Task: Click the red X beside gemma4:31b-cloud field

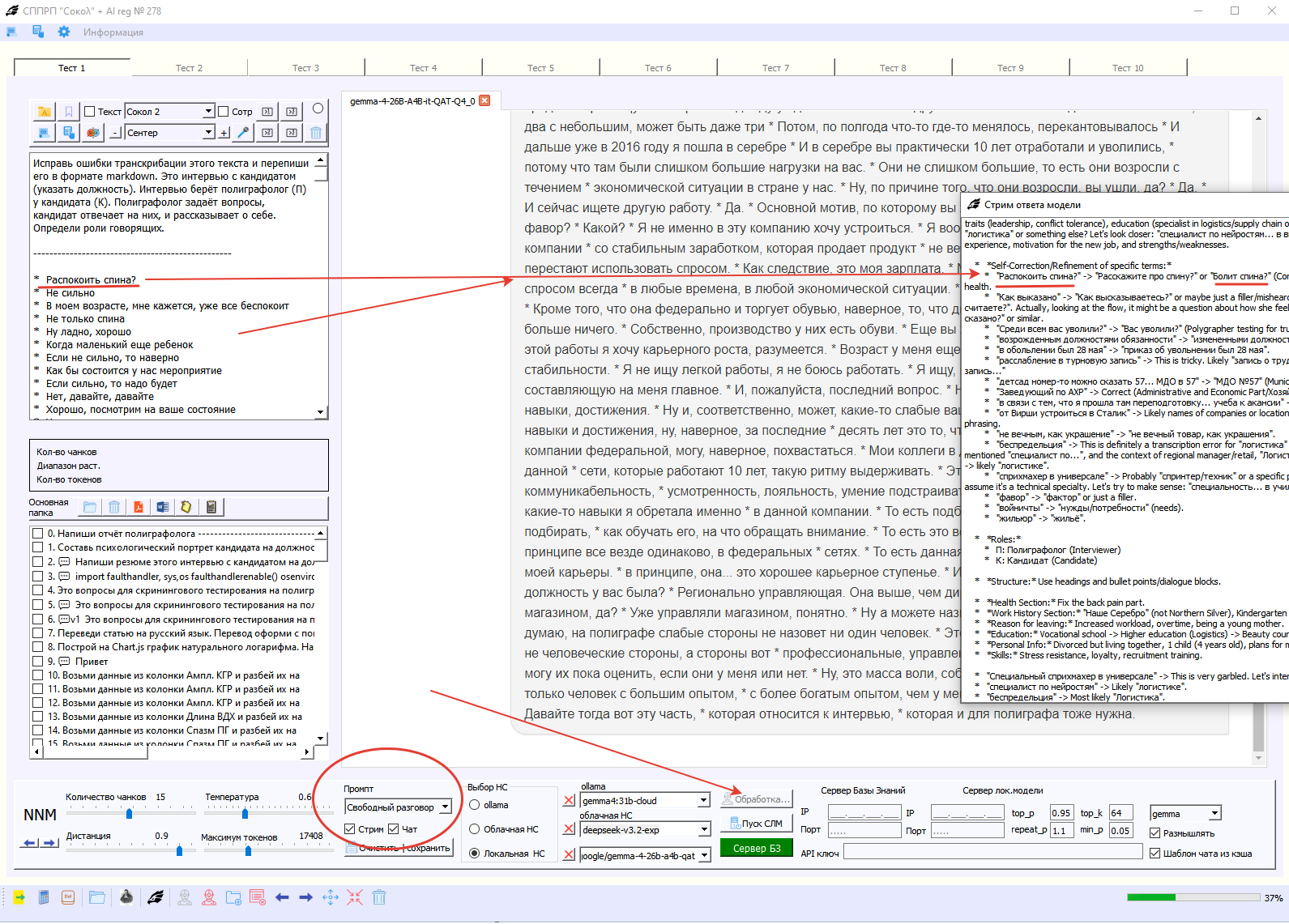Action: (569, 801)
